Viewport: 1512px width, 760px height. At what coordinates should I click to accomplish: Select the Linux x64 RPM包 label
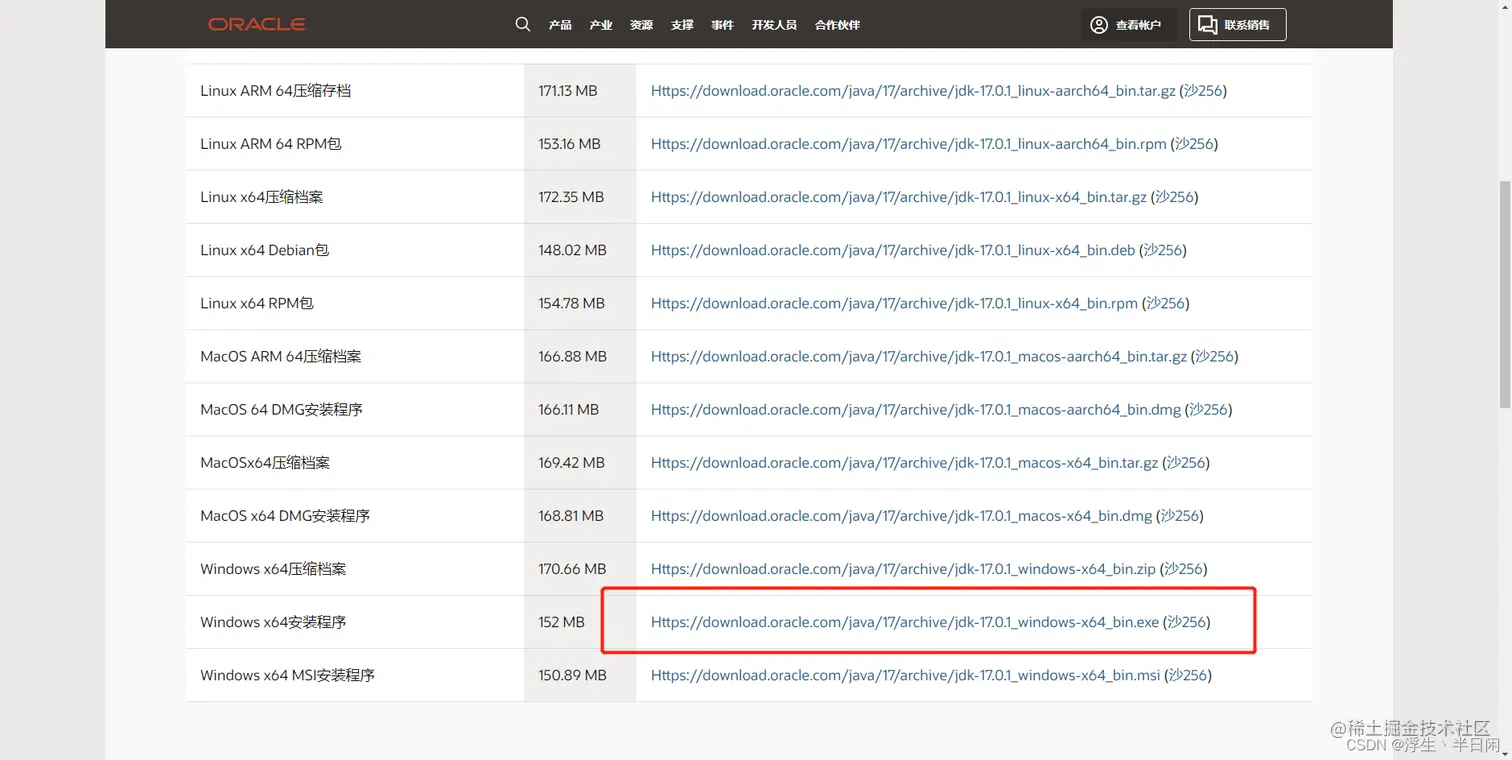[x=257, y=303]
